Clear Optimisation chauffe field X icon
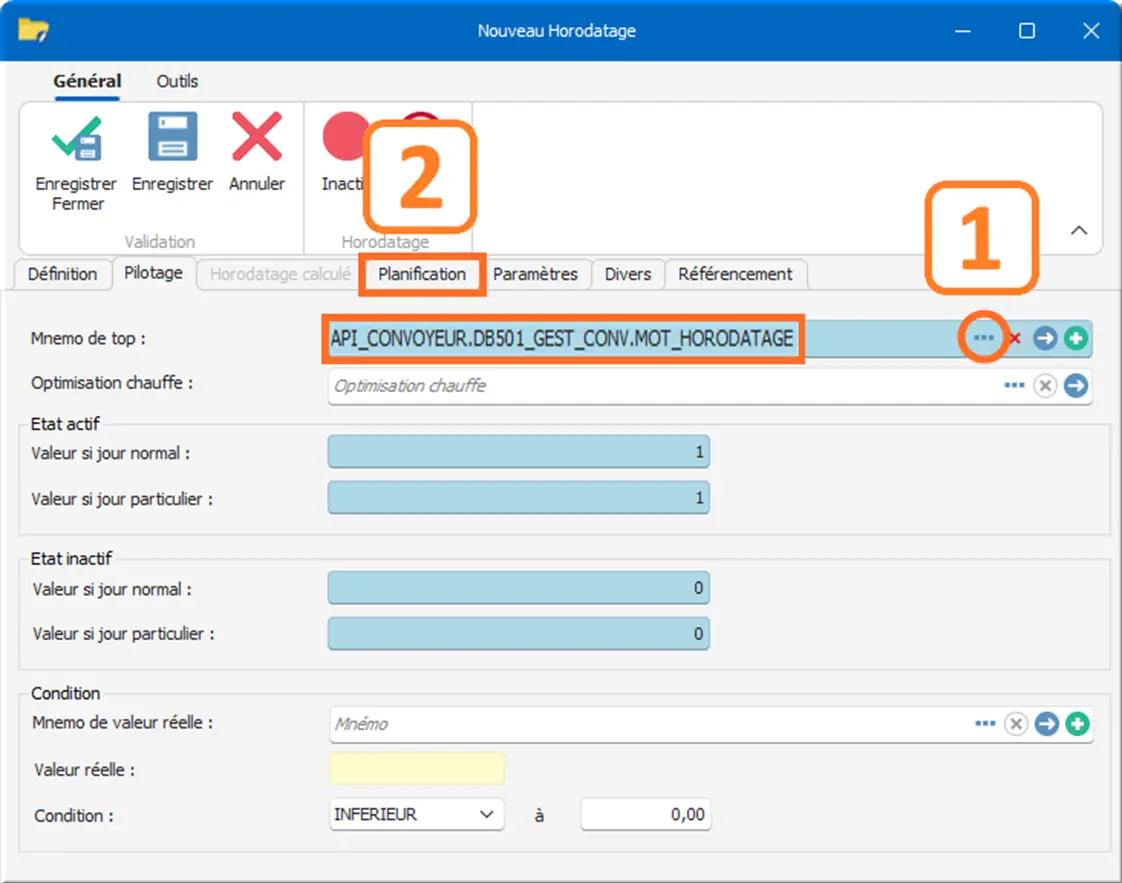This screenshot has width=1122, height=883. [x=1045, y=386]
